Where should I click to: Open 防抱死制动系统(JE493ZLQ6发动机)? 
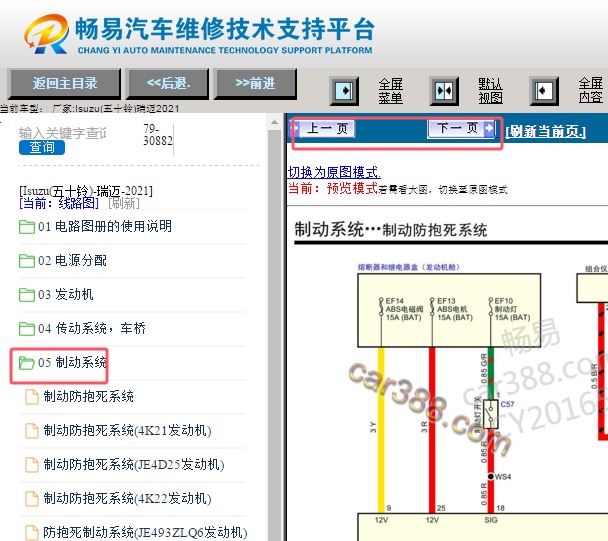(x=145, y=532)
